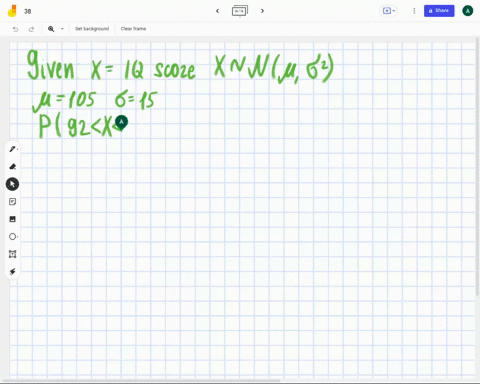
Task: Click Set background
Action: click(x=92, y=29)
